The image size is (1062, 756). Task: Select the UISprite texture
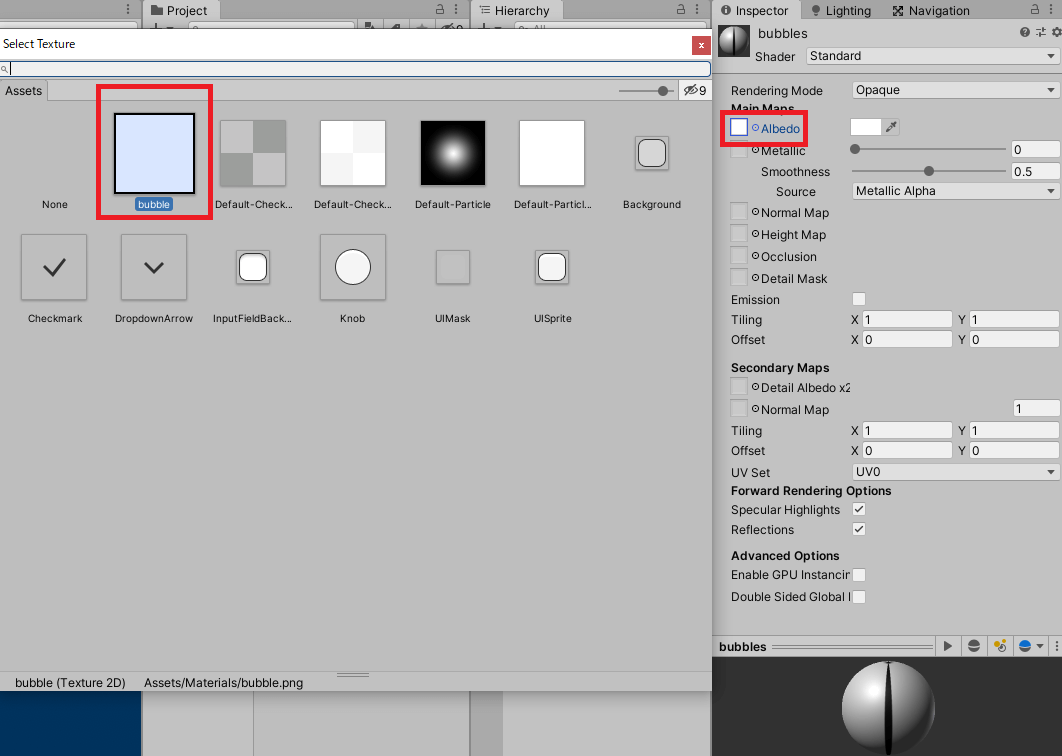552,267
